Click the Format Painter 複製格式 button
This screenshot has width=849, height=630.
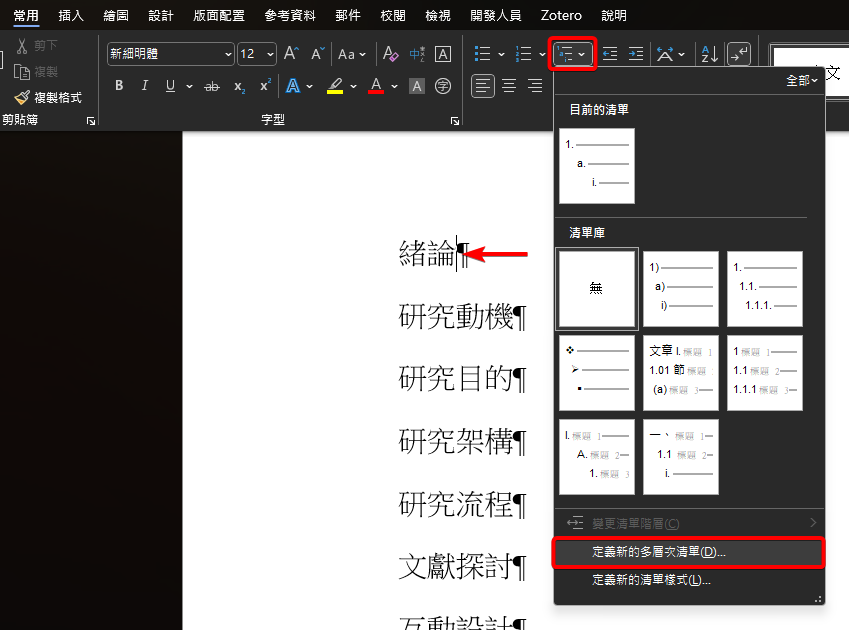[48, 97]
